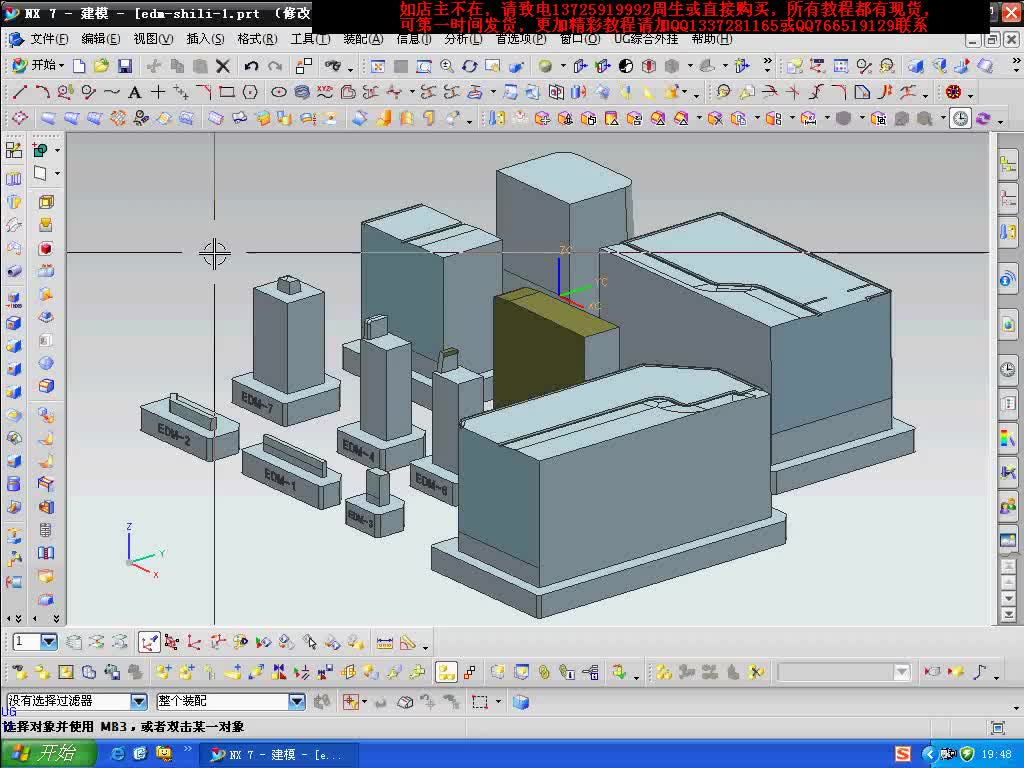This screenshot has width=1024, height=768.
Task: Open the rendering style dropdown arrow
Action: tap(562, 66)
